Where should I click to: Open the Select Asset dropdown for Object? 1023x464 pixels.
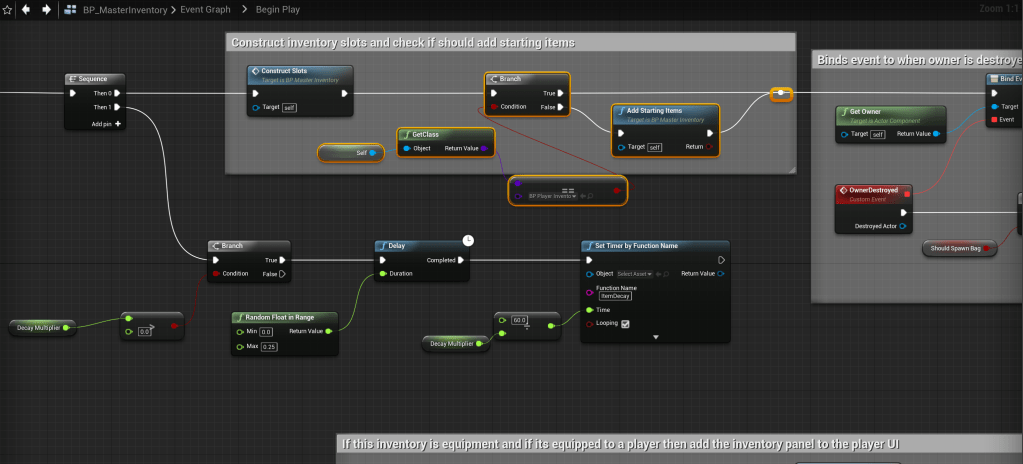[636, 273]
